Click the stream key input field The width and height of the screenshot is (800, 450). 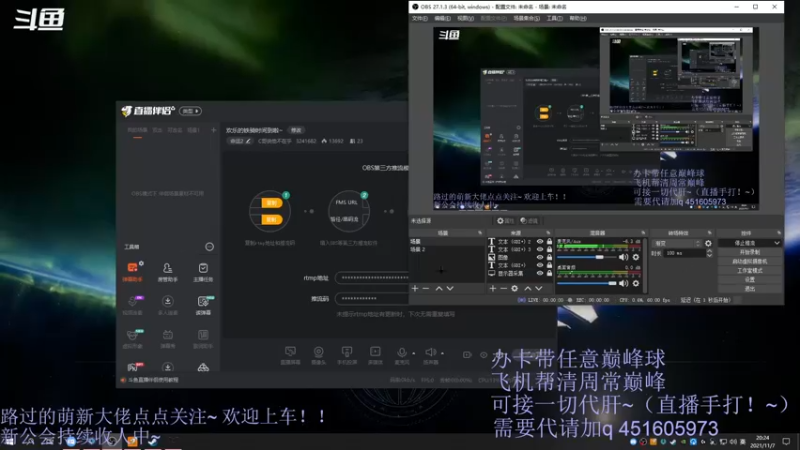372,298
